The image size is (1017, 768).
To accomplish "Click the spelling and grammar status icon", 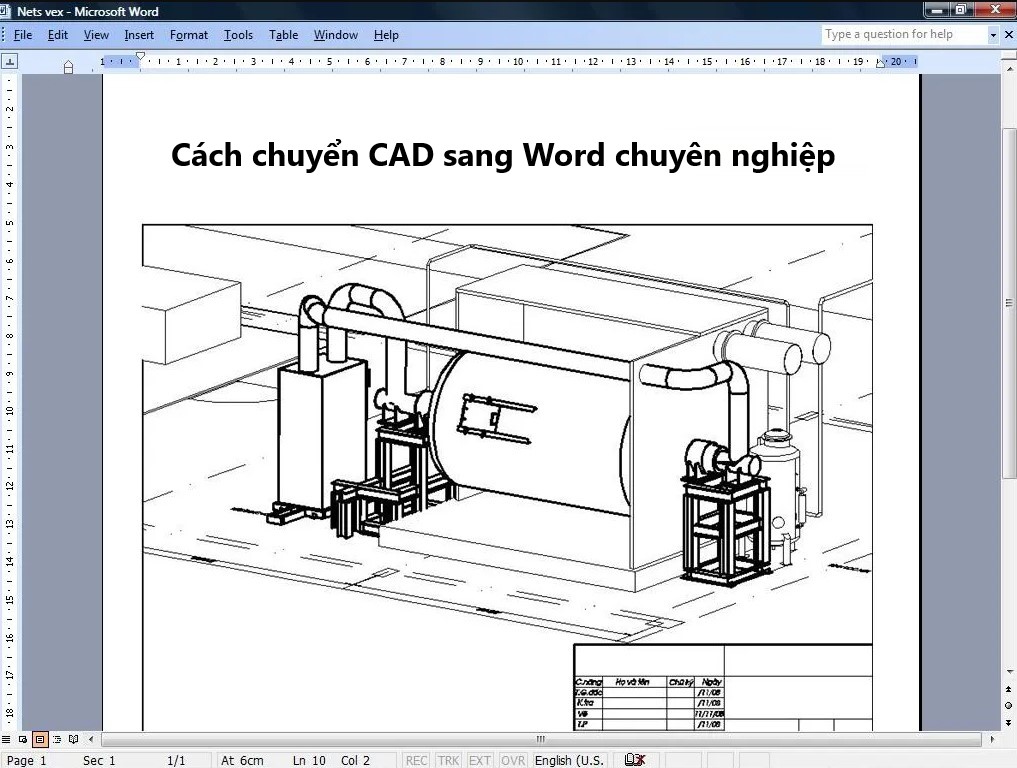I will click(634, 760).
